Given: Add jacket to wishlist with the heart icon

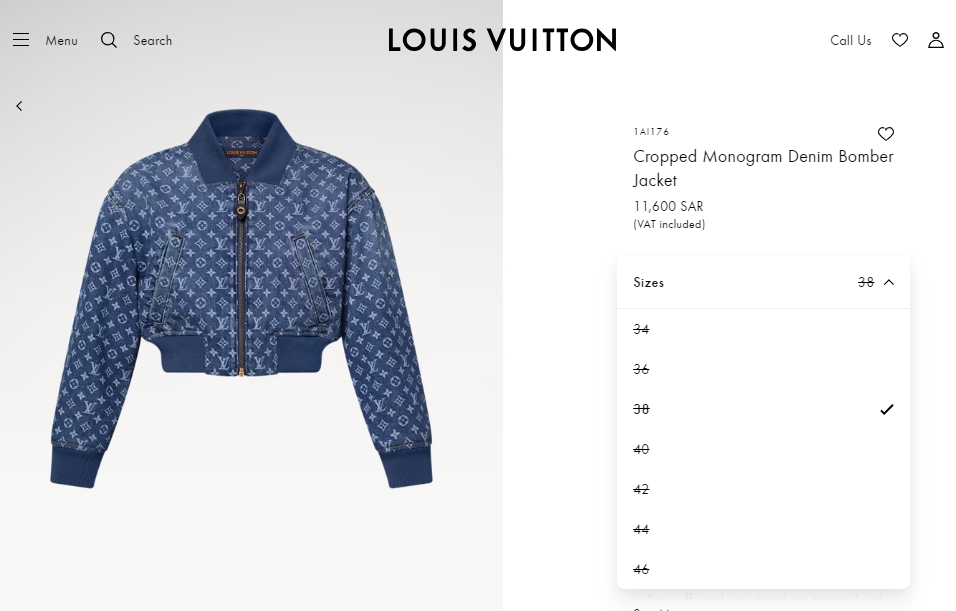Looking at the screenshot, I should tap(885, 134).
